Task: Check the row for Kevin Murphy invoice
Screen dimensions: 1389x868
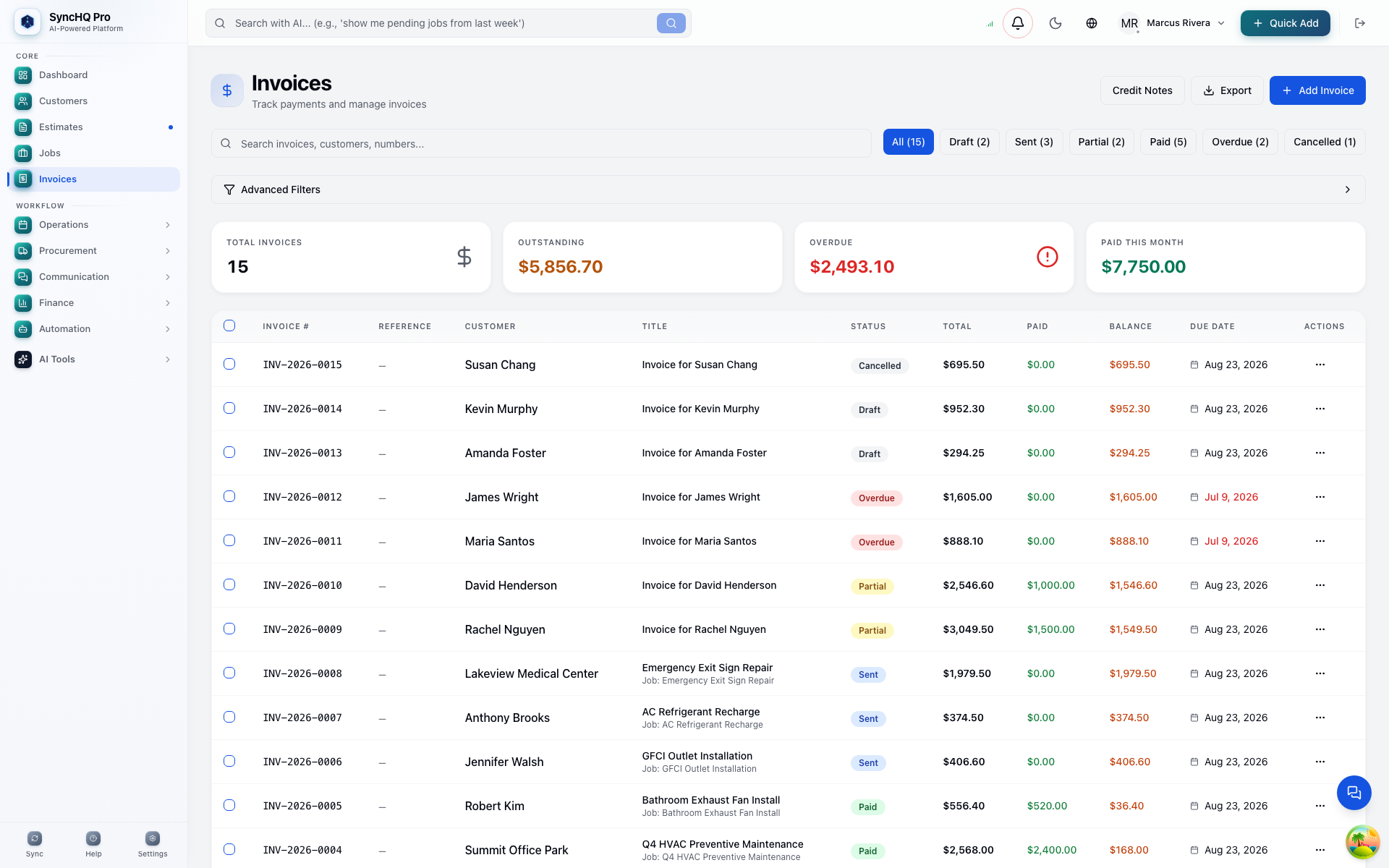Action: [x=229, y=408]
